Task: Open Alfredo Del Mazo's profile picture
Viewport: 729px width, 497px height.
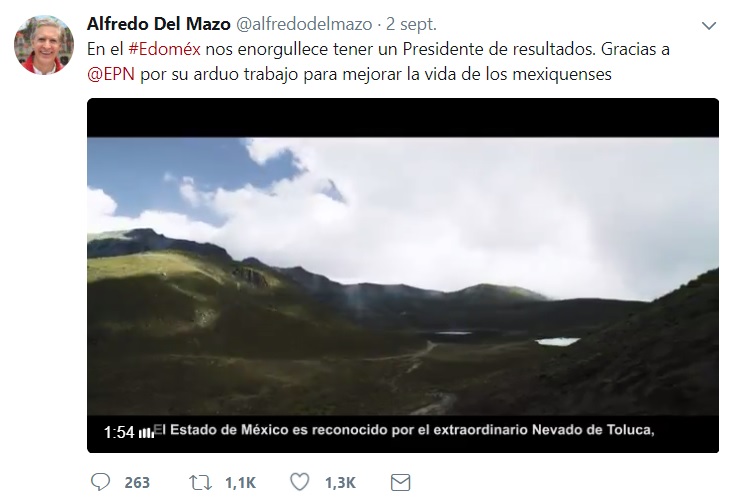Action: tap(44, 45)
